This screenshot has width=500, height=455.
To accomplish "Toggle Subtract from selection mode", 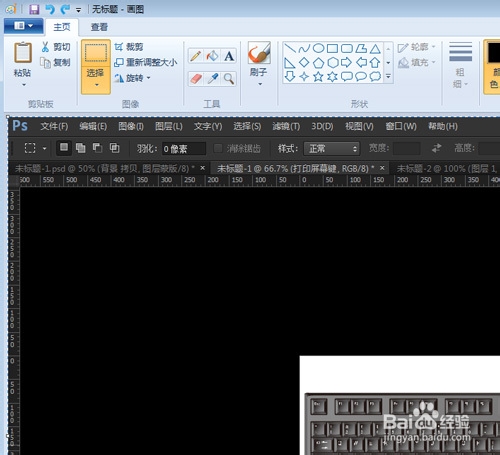I will click(x=97, y=148).
